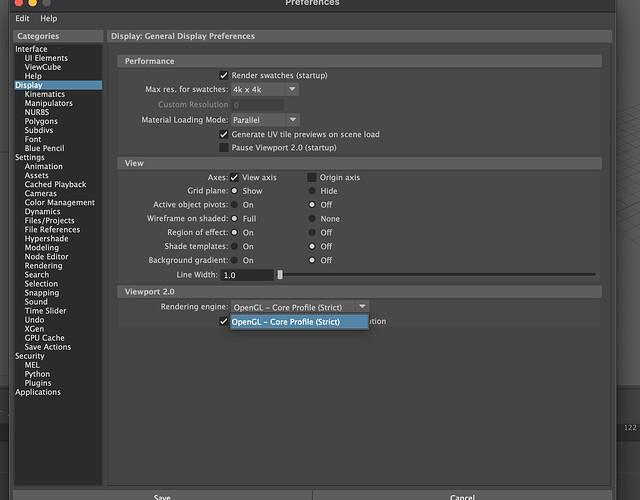Select Assets category
The width and height of the screenshot is (640, 500).
point(36,175)
